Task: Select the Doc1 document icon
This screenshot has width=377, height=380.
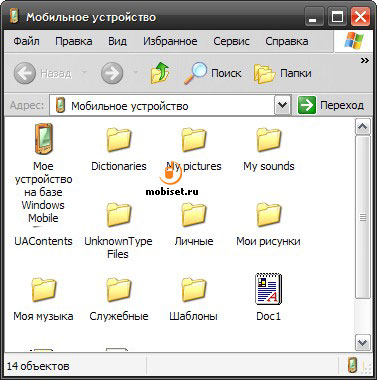Action: [268, 289]
